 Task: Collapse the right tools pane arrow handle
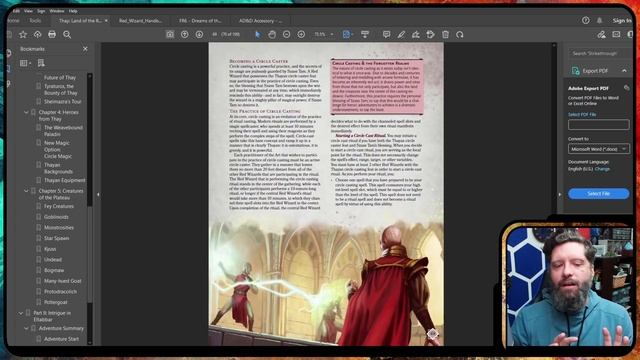560,195
